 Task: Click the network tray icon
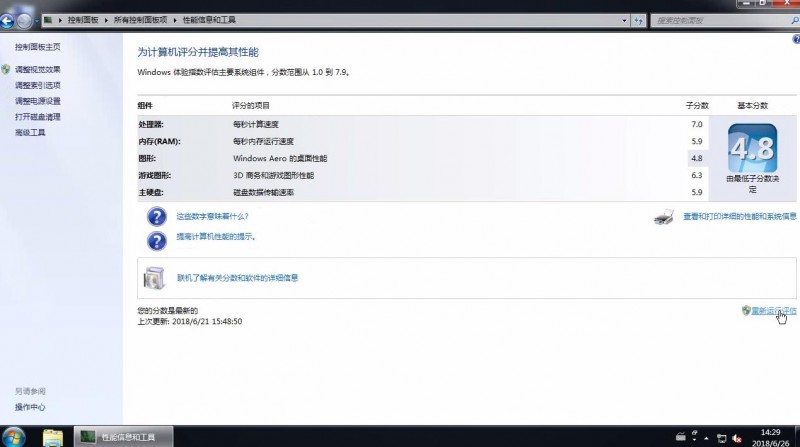(x=721, y=438)
